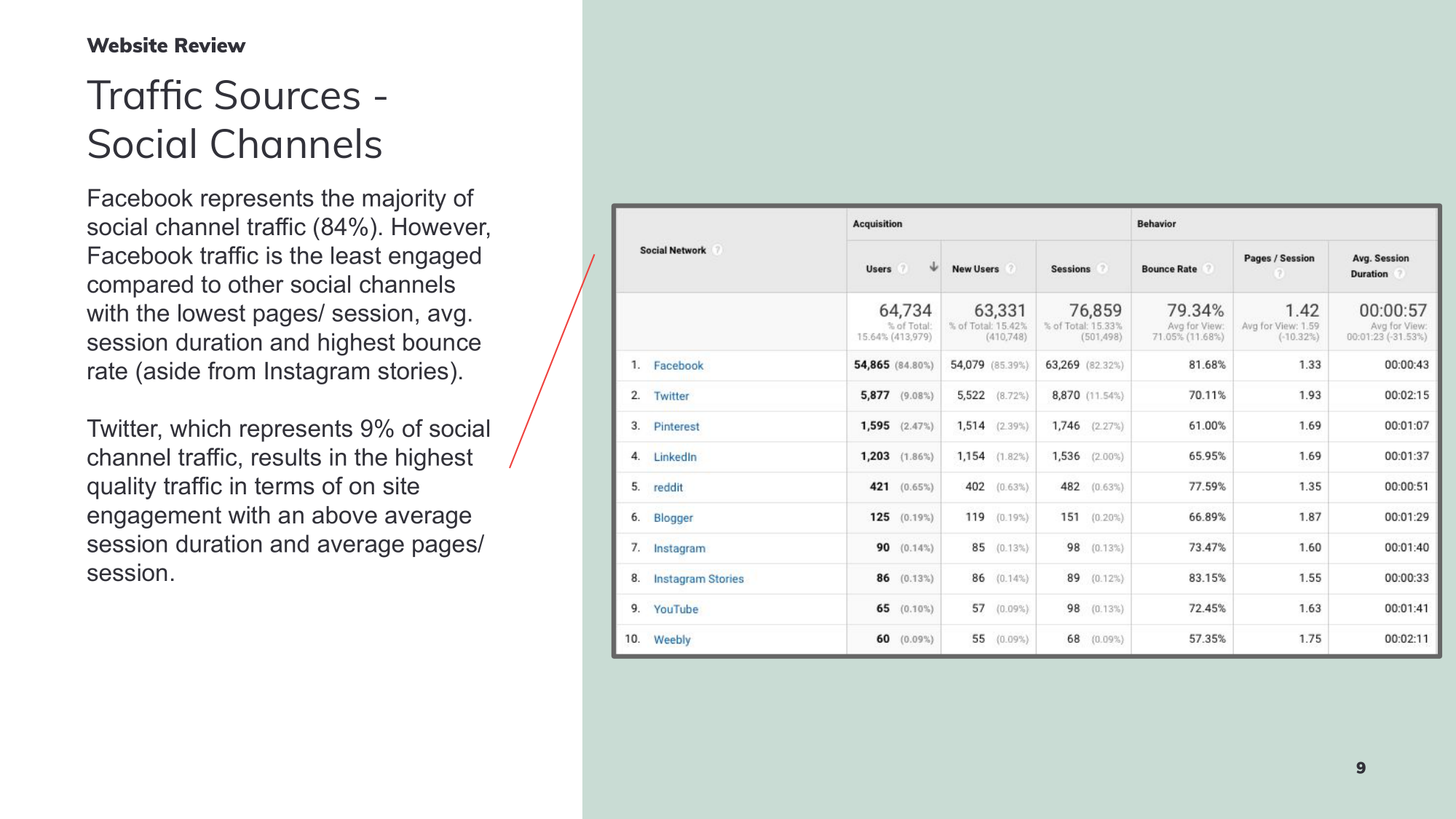Click the Bounce Rate column header
Screen dimensions: 1456x819
(1168, 269)
